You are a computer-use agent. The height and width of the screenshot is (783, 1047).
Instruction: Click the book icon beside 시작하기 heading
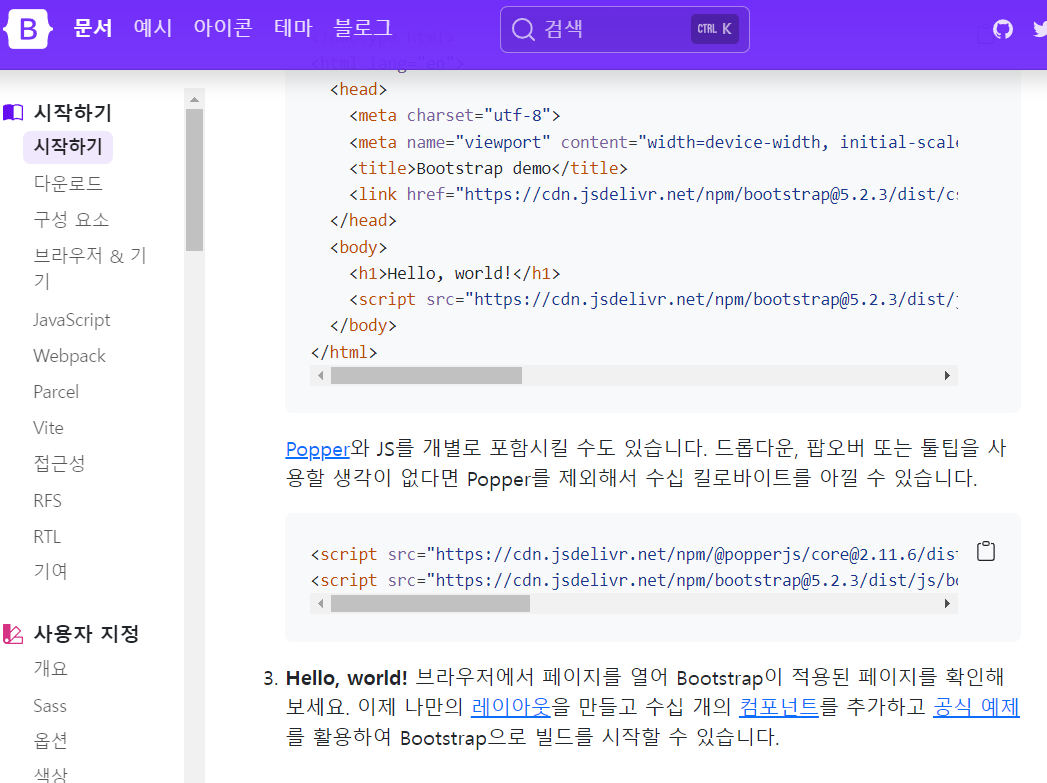[x=13, y=113]
